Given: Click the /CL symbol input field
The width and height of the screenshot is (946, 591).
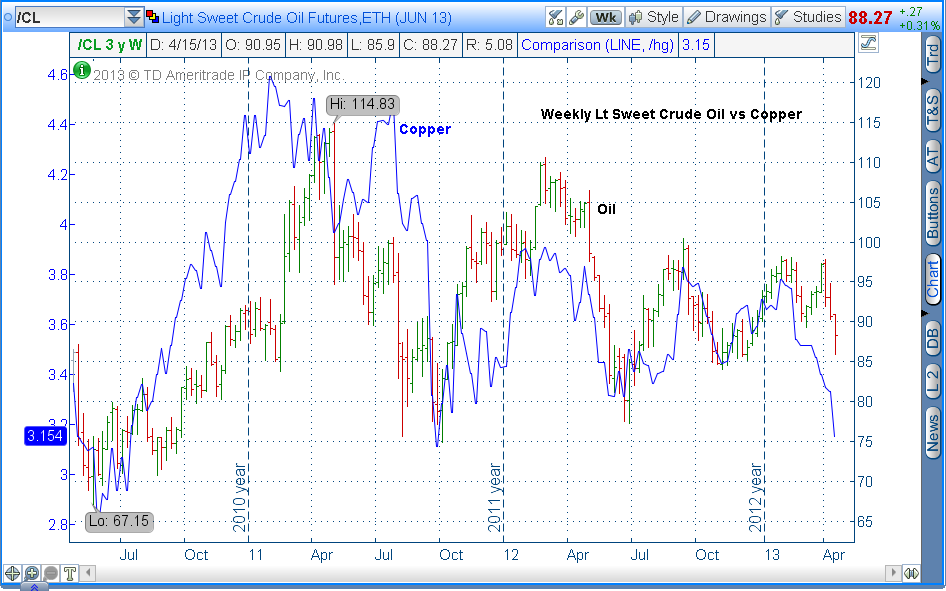Looking at the screenshot, I should pos(63,17).
